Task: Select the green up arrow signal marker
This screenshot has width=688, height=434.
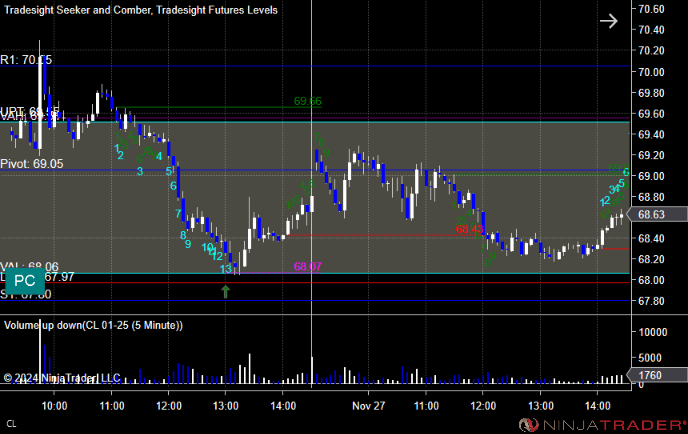Action: pyautogui.click(x=226, y=291)
